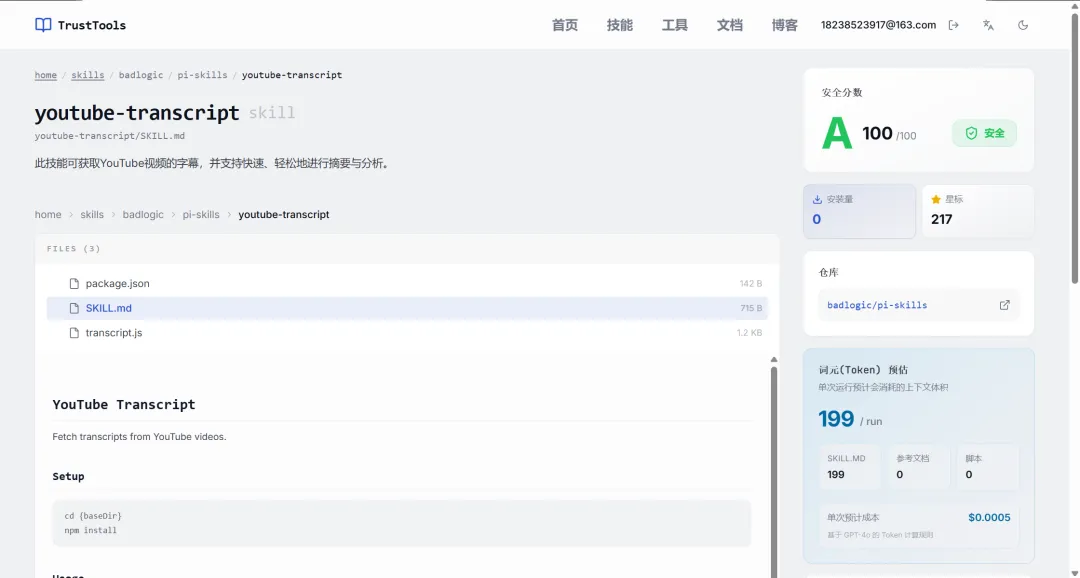The image size is (1080, 578).
Task: Click the star icon in 星标 card
Action: [935, 199]
